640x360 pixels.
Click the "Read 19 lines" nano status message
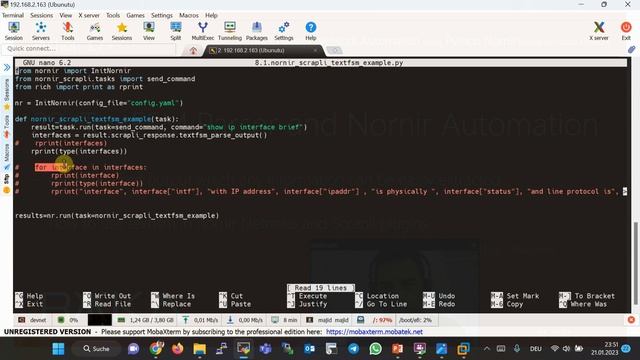click(321, 288)
